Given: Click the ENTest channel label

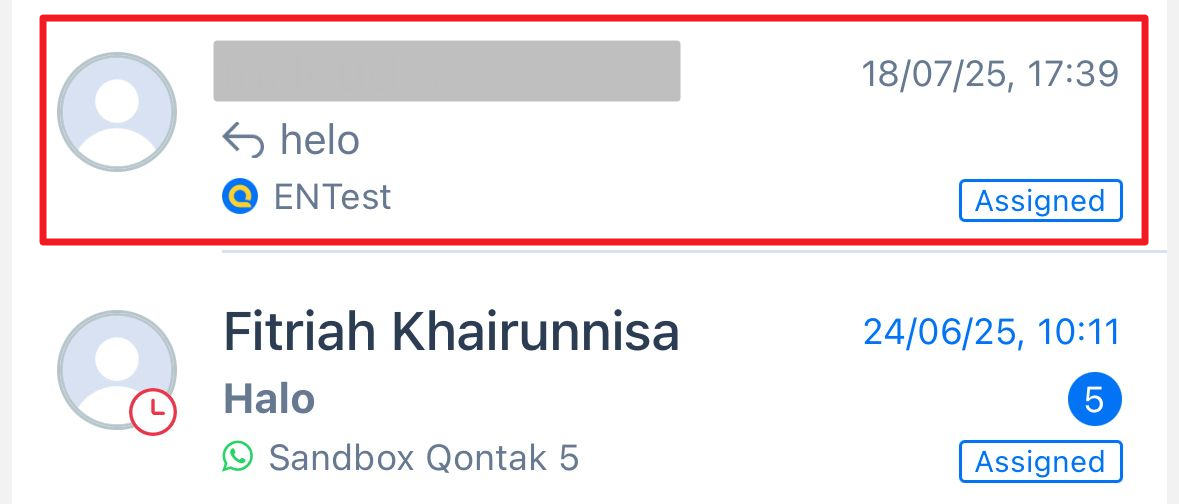Looking at the screenshot, I should click(332, 197).
